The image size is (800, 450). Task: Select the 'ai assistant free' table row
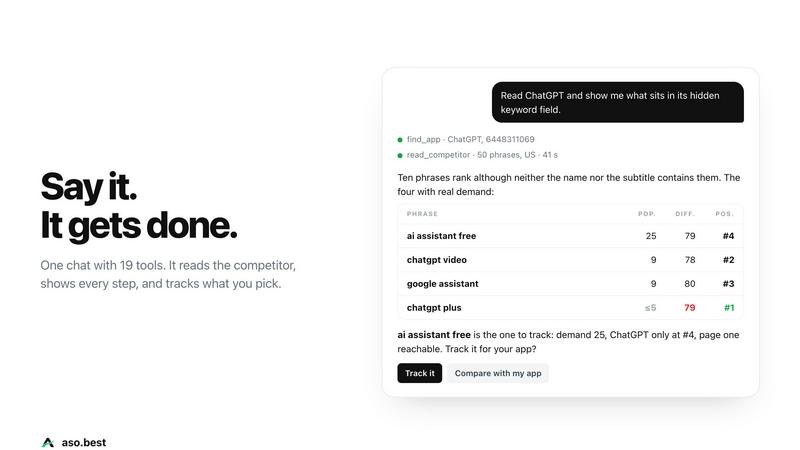pos(570,236)
